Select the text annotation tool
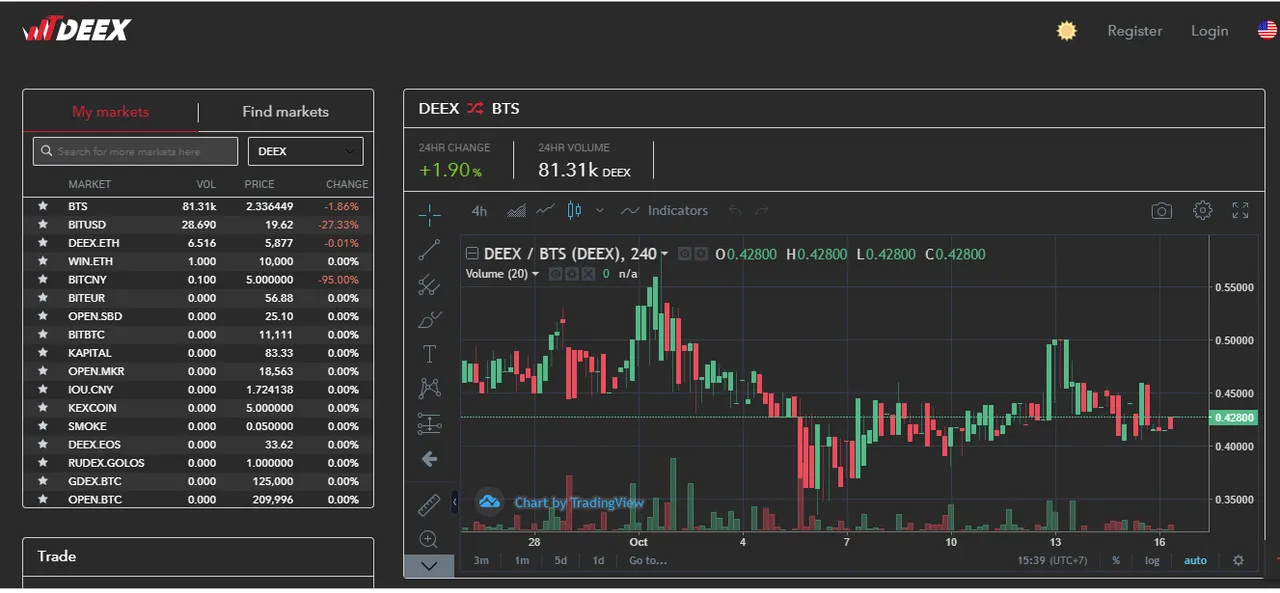This screenshot has width=1280, height=593. click(x=429, y=354)
